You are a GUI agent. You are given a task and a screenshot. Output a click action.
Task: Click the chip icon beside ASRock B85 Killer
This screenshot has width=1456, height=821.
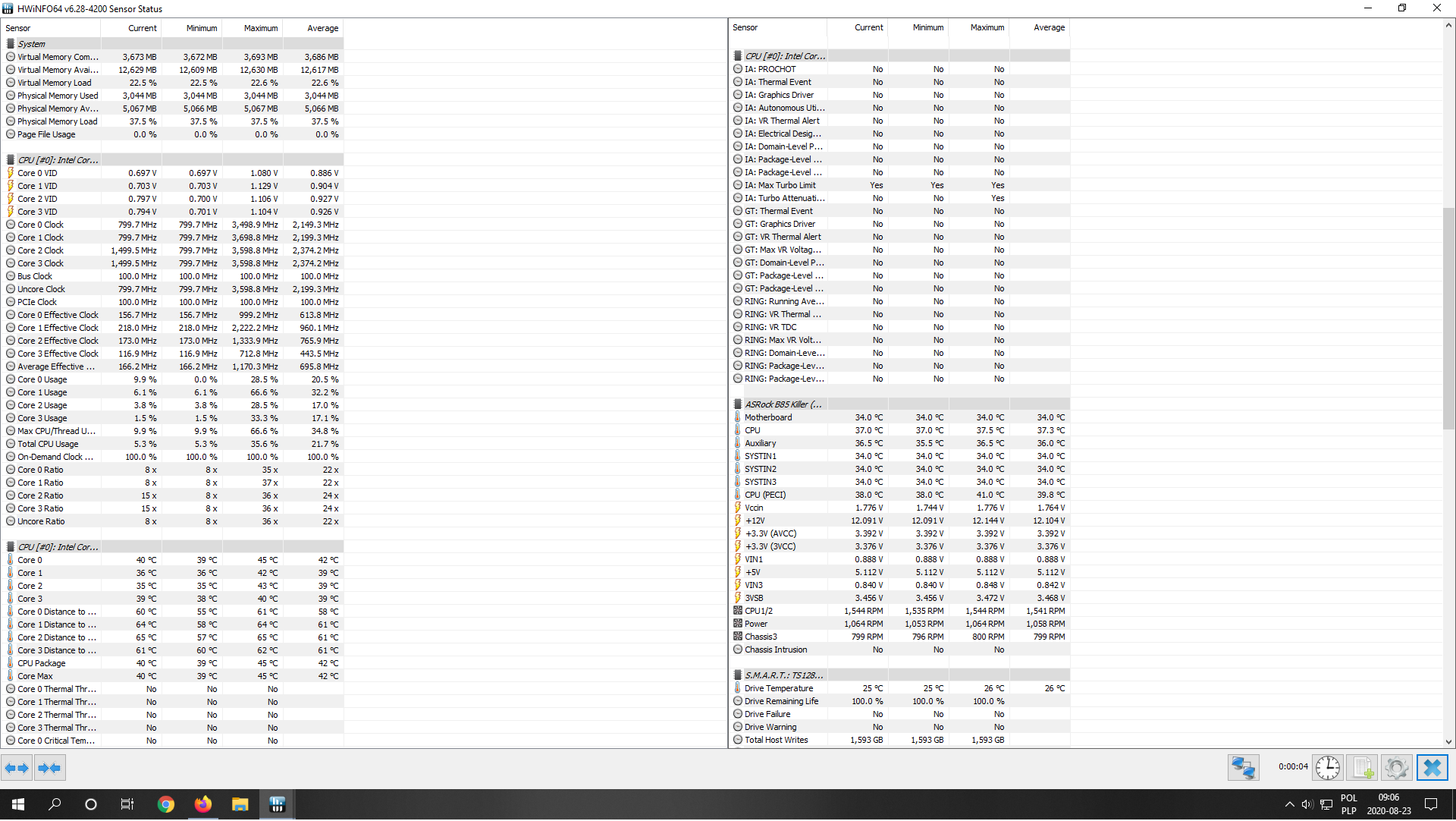tap(737, 404)
